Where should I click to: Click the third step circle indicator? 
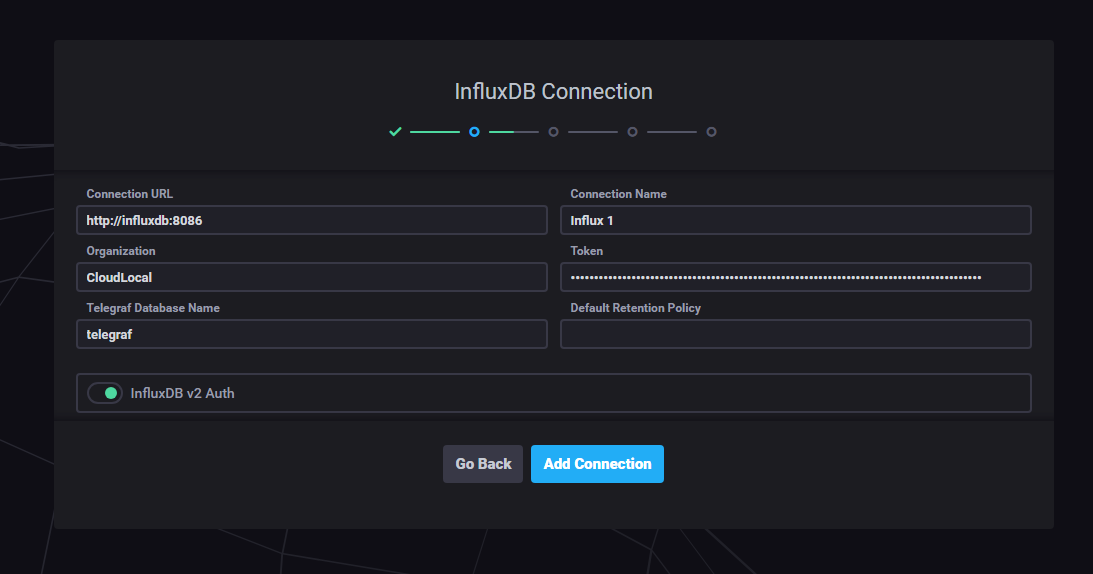[553, 132]
